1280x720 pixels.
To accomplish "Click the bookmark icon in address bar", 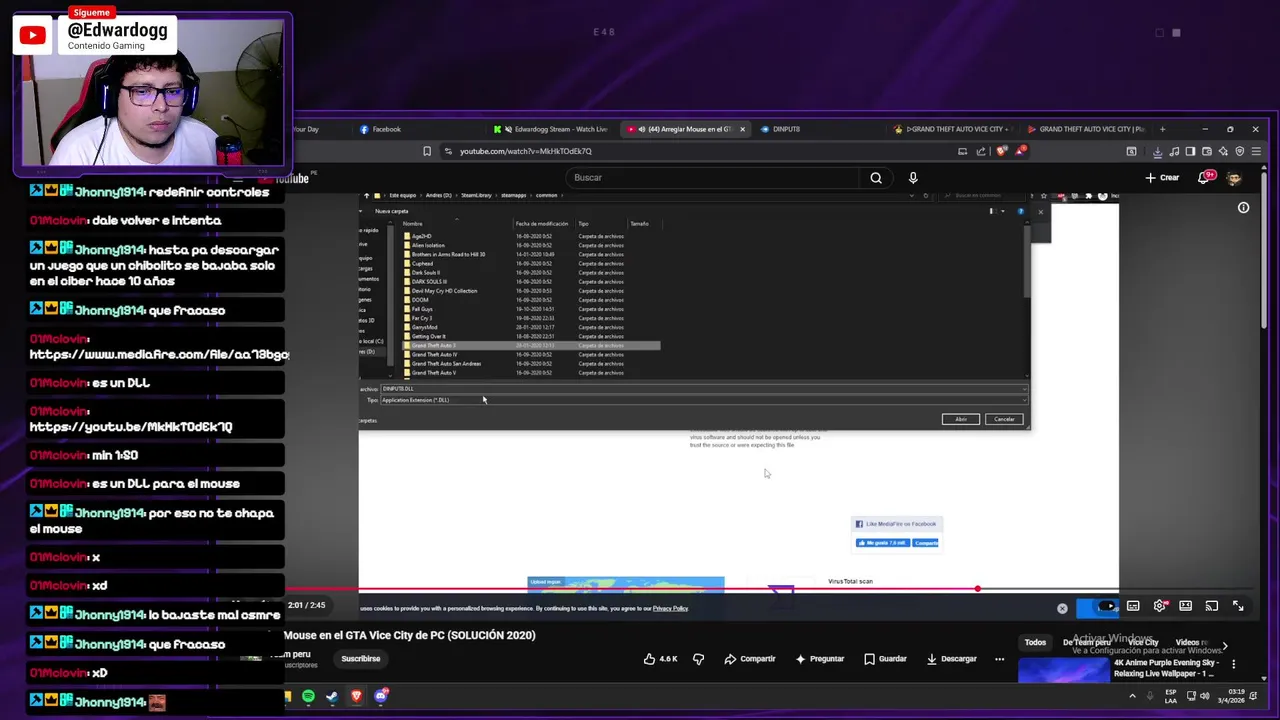I will point(427,151).
